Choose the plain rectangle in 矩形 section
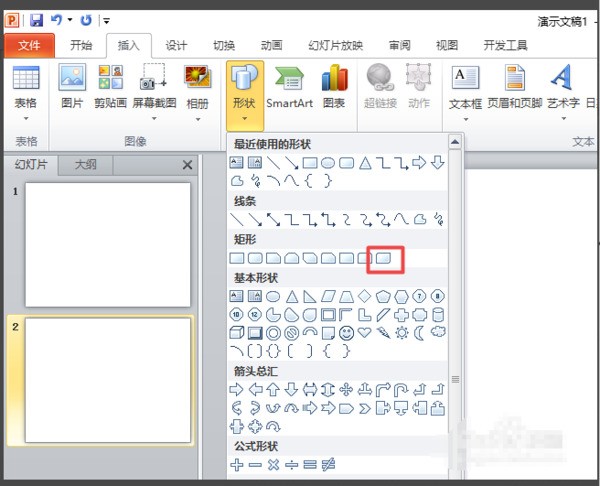This screenshot has height=486, width=600. pos(236,258)
